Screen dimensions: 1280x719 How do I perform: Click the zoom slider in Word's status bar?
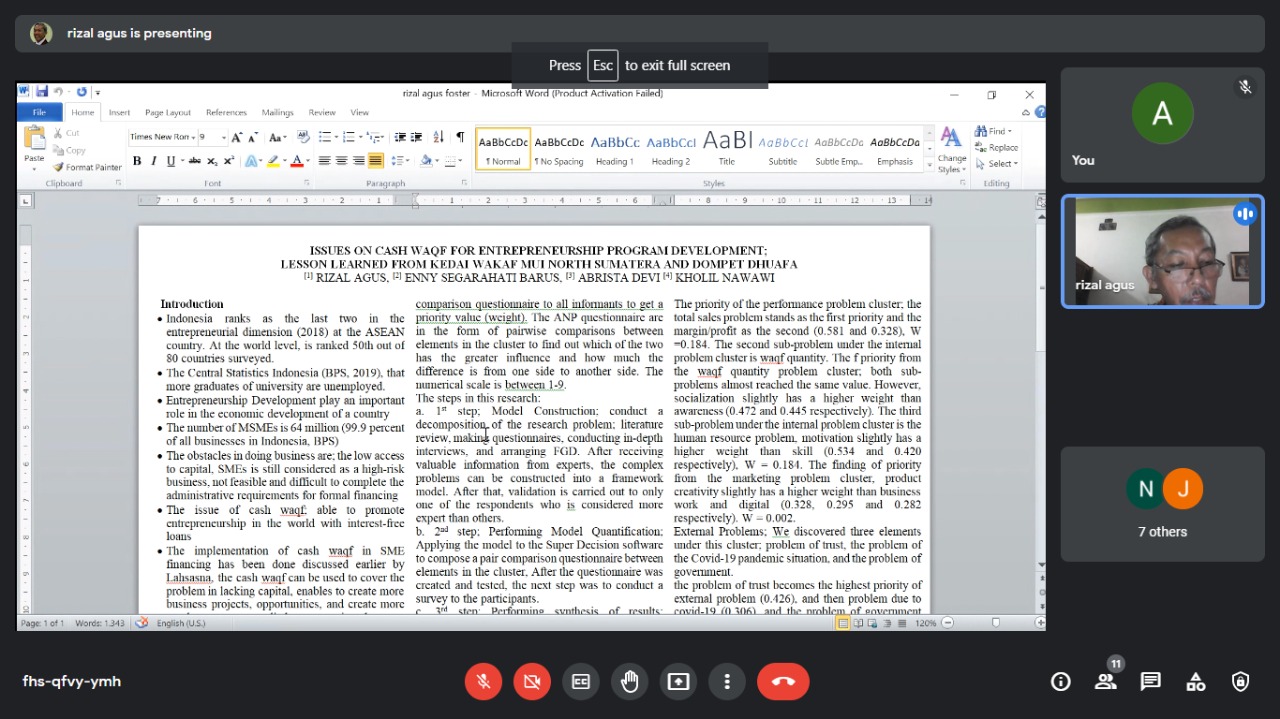coord(995,623)
